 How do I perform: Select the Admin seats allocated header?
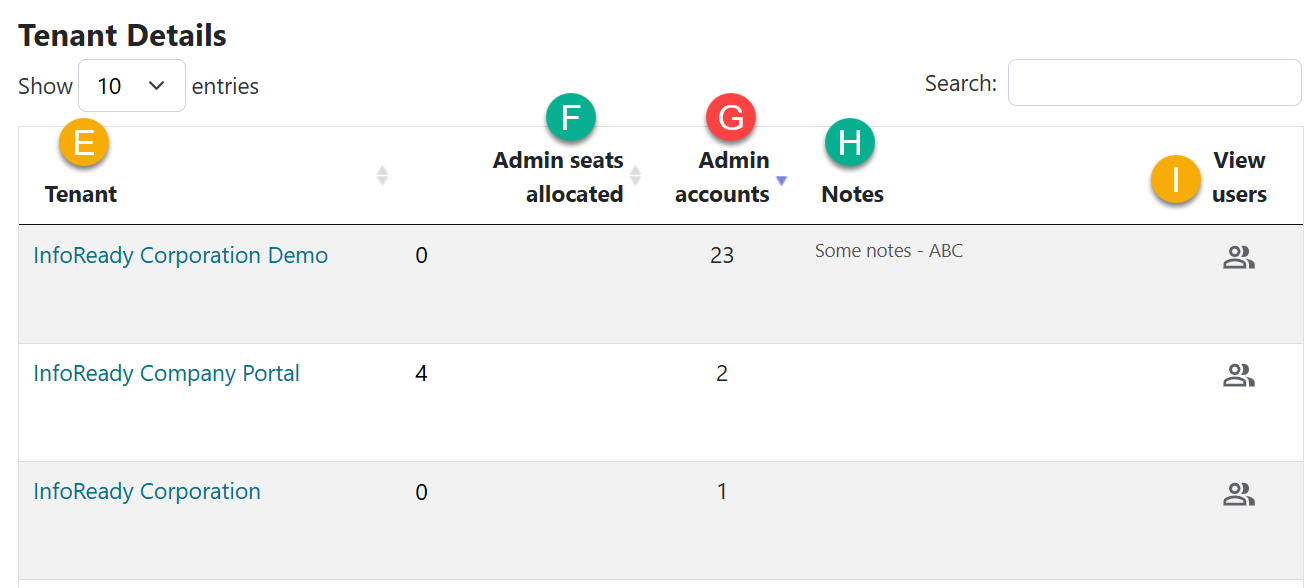pyautogui.click(x=558, y=177)
